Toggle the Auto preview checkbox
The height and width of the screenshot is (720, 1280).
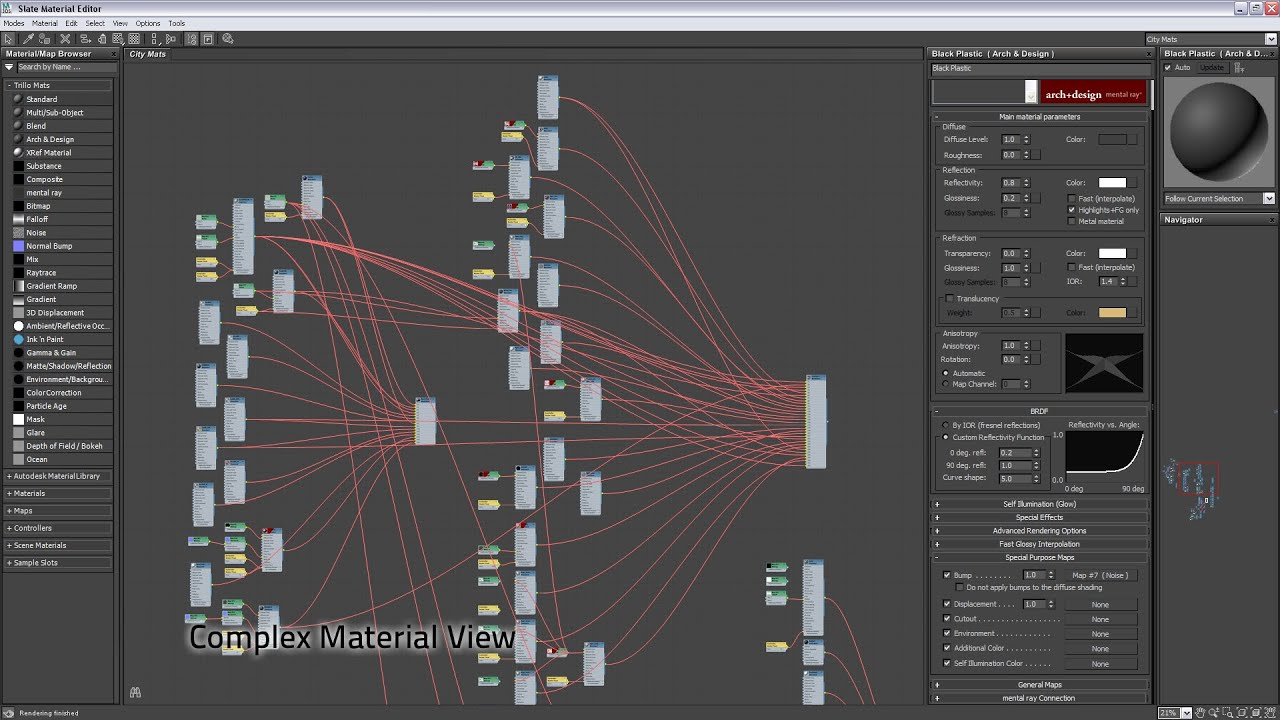[x=1168, y=68]
